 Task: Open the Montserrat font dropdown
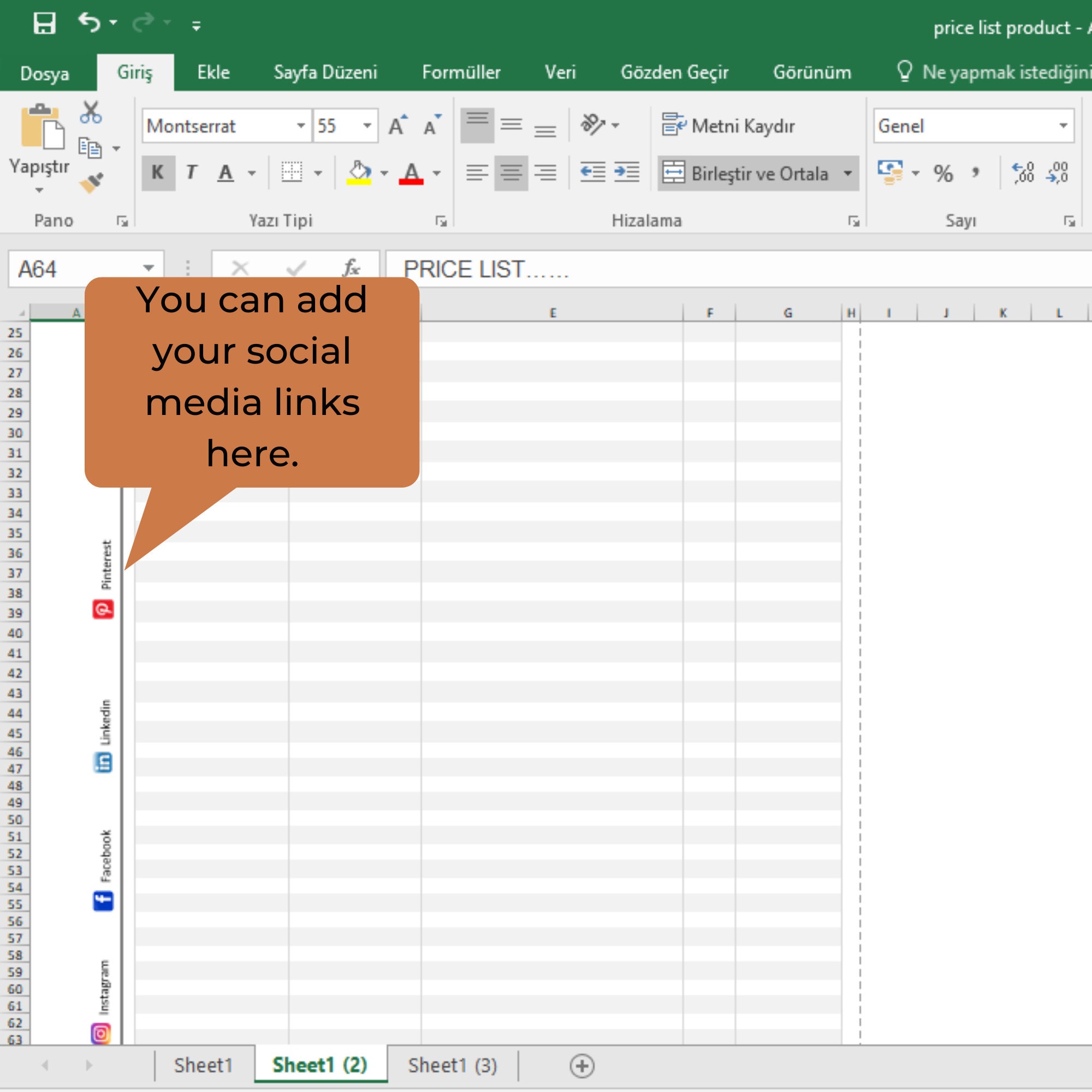pyautogui.click(x=301, y=126)
